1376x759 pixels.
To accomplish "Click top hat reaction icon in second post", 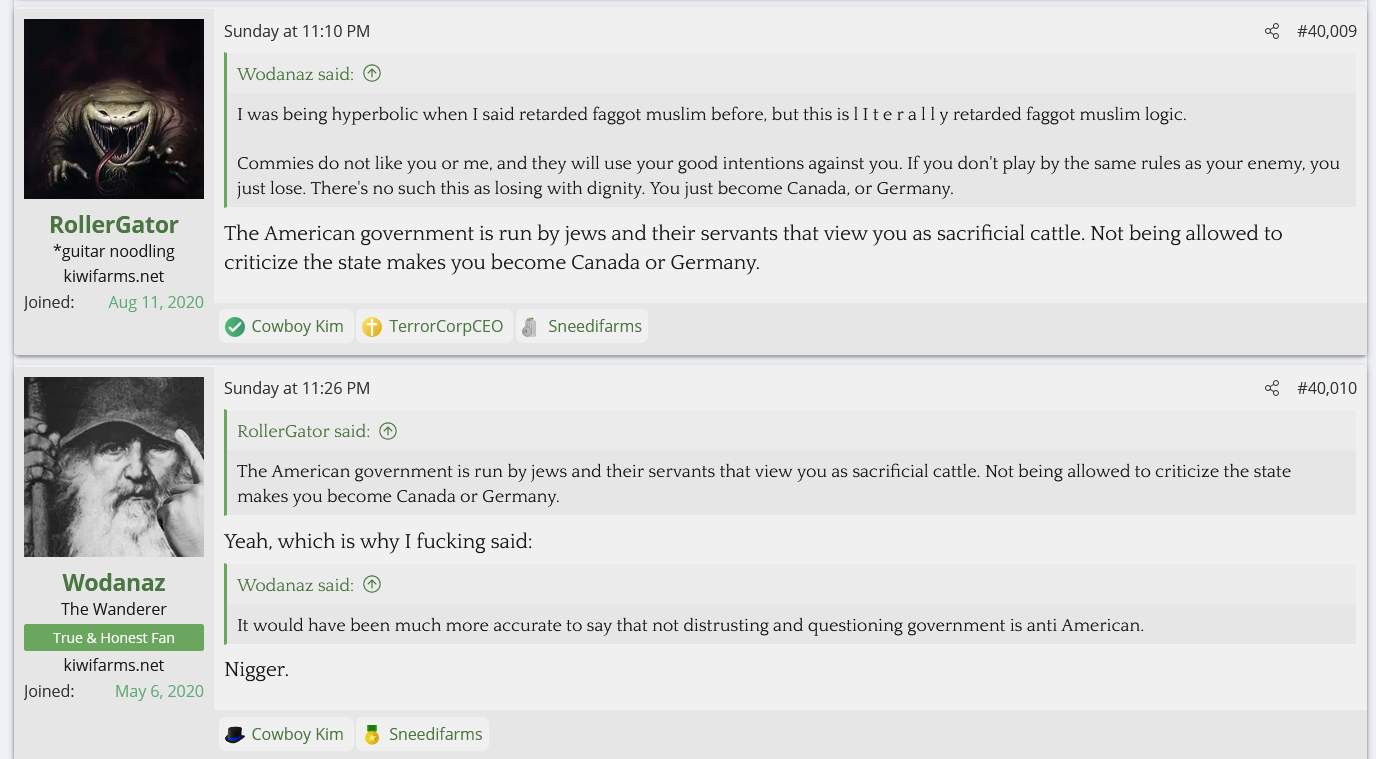I will tap(235, 734).
